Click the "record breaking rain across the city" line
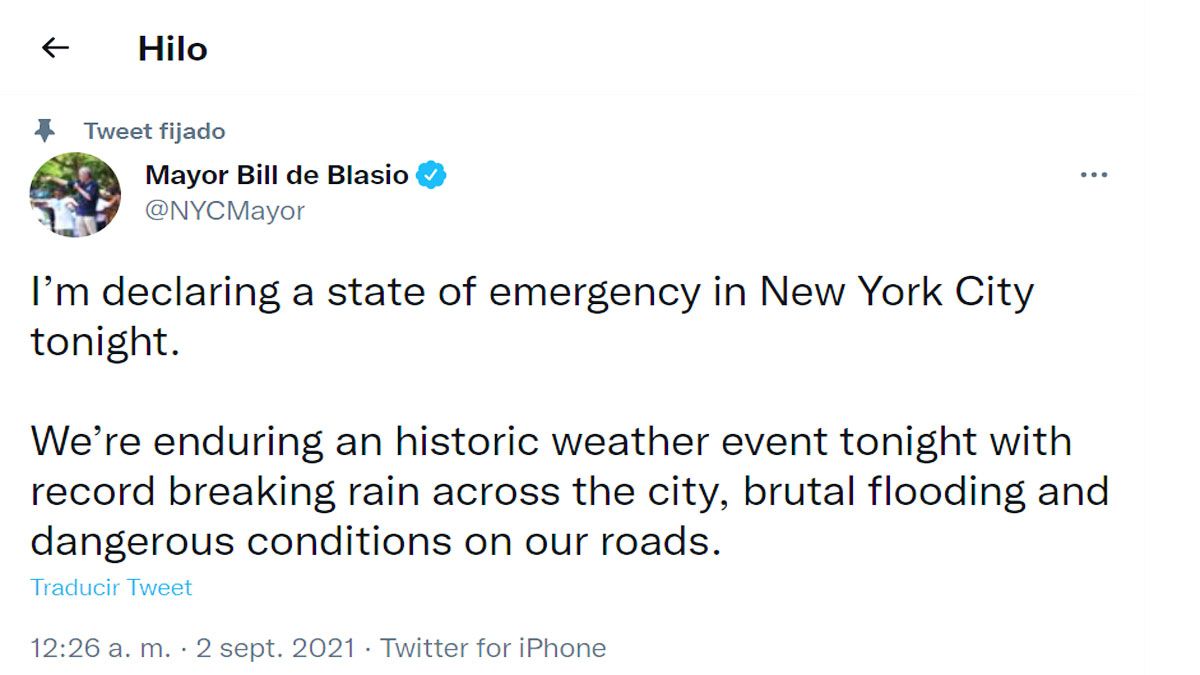Image resolution: width=1200 pixels, height=675 pixels. [x=380, y=492]
